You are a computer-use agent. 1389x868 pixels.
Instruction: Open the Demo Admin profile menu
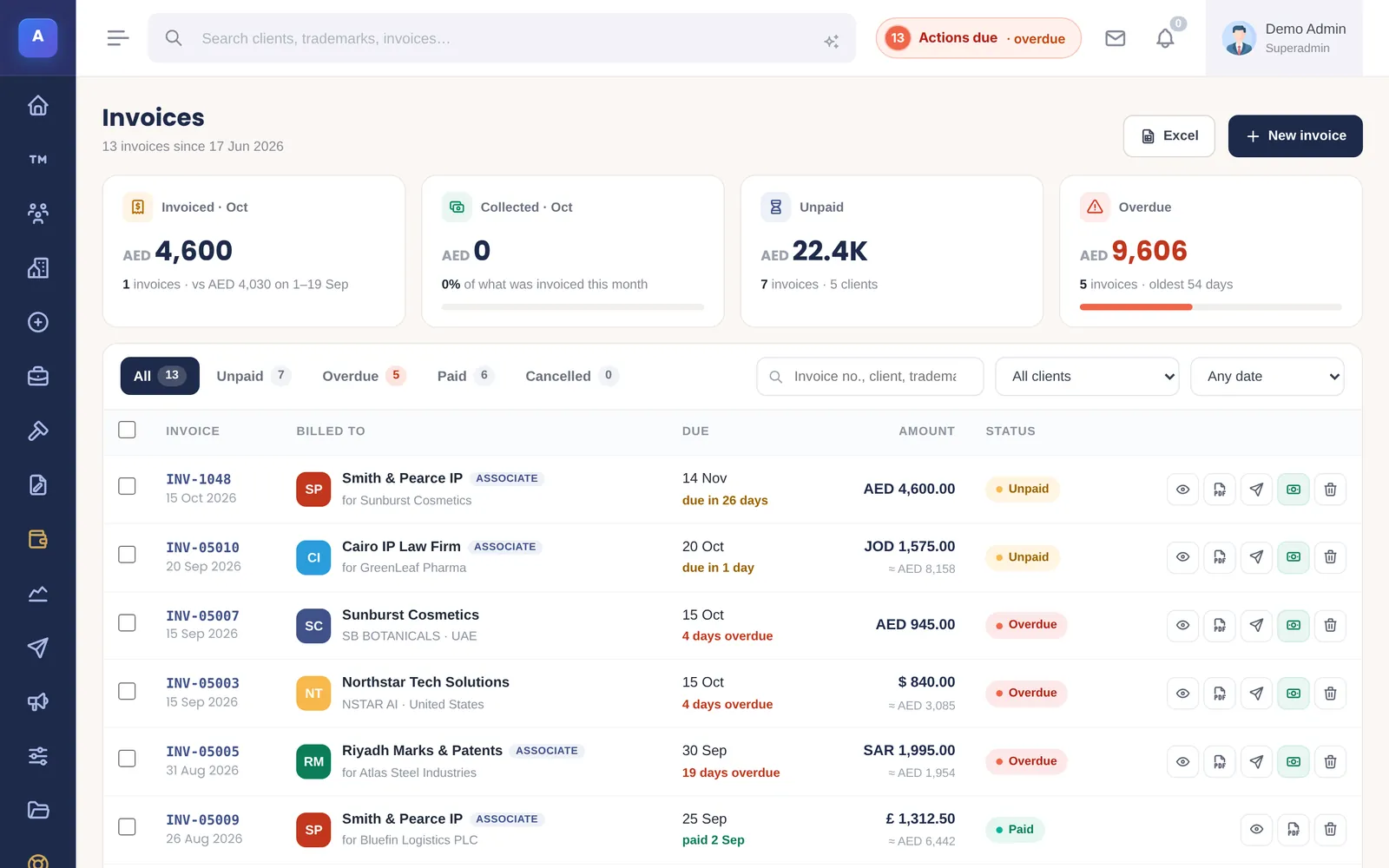point(1284,38)
